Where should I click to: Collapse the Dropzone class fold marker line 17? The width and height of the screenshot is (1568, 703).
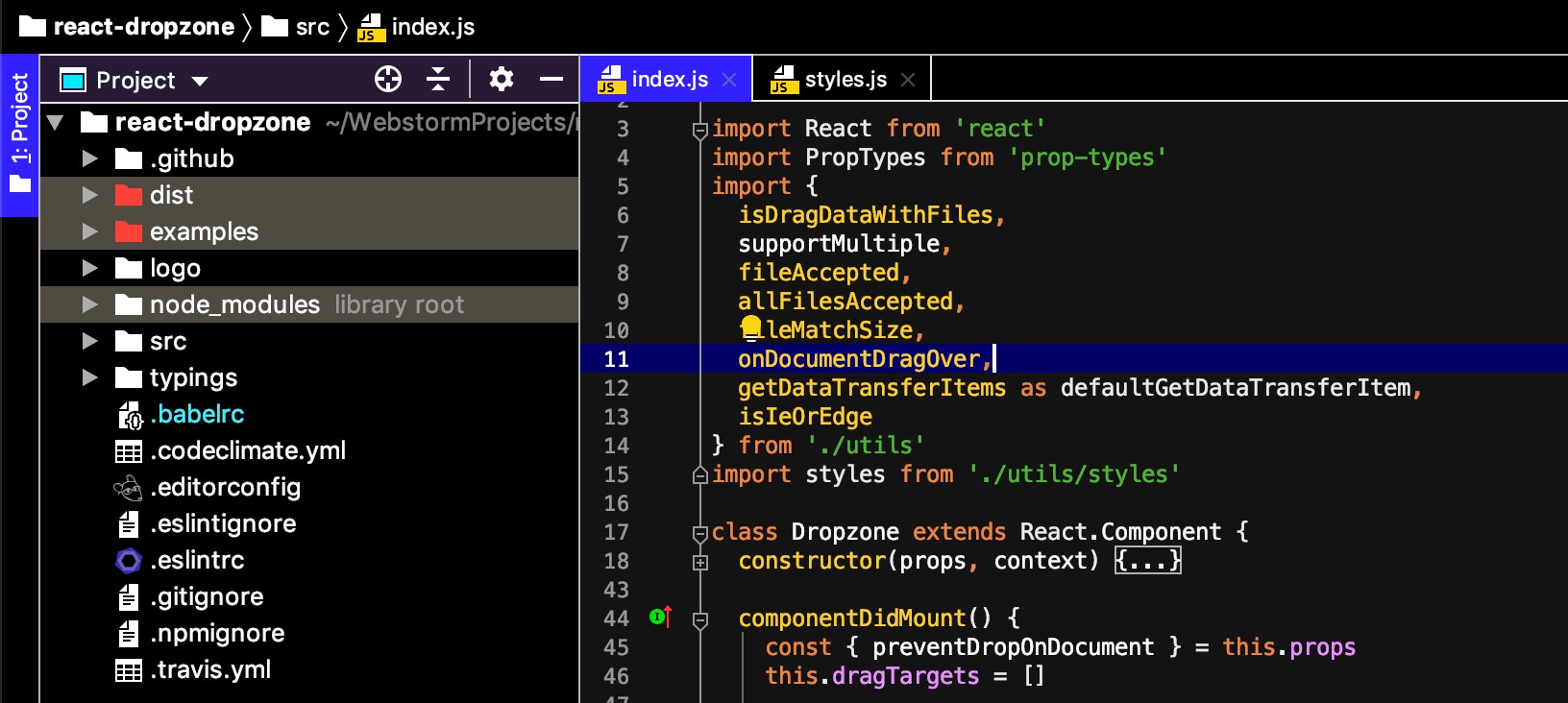tap(700, 534)
